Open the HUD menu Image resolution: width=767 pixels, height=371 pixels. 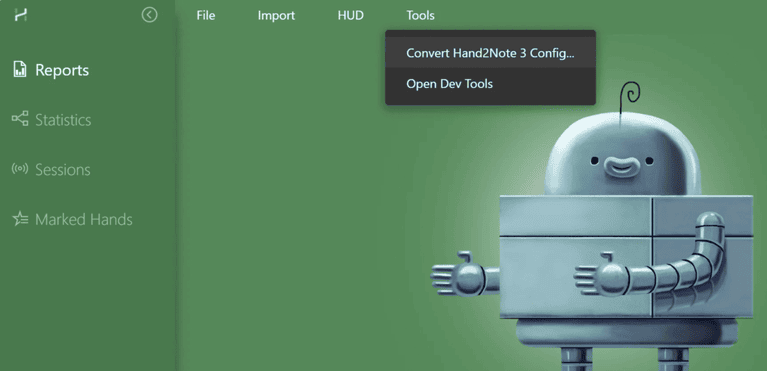tap(351, 16)
